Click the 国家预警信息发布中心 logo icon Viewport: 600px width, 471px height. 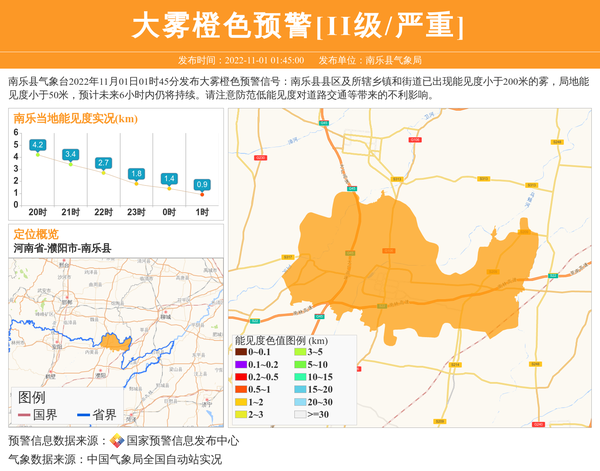(x=117, y=441)
